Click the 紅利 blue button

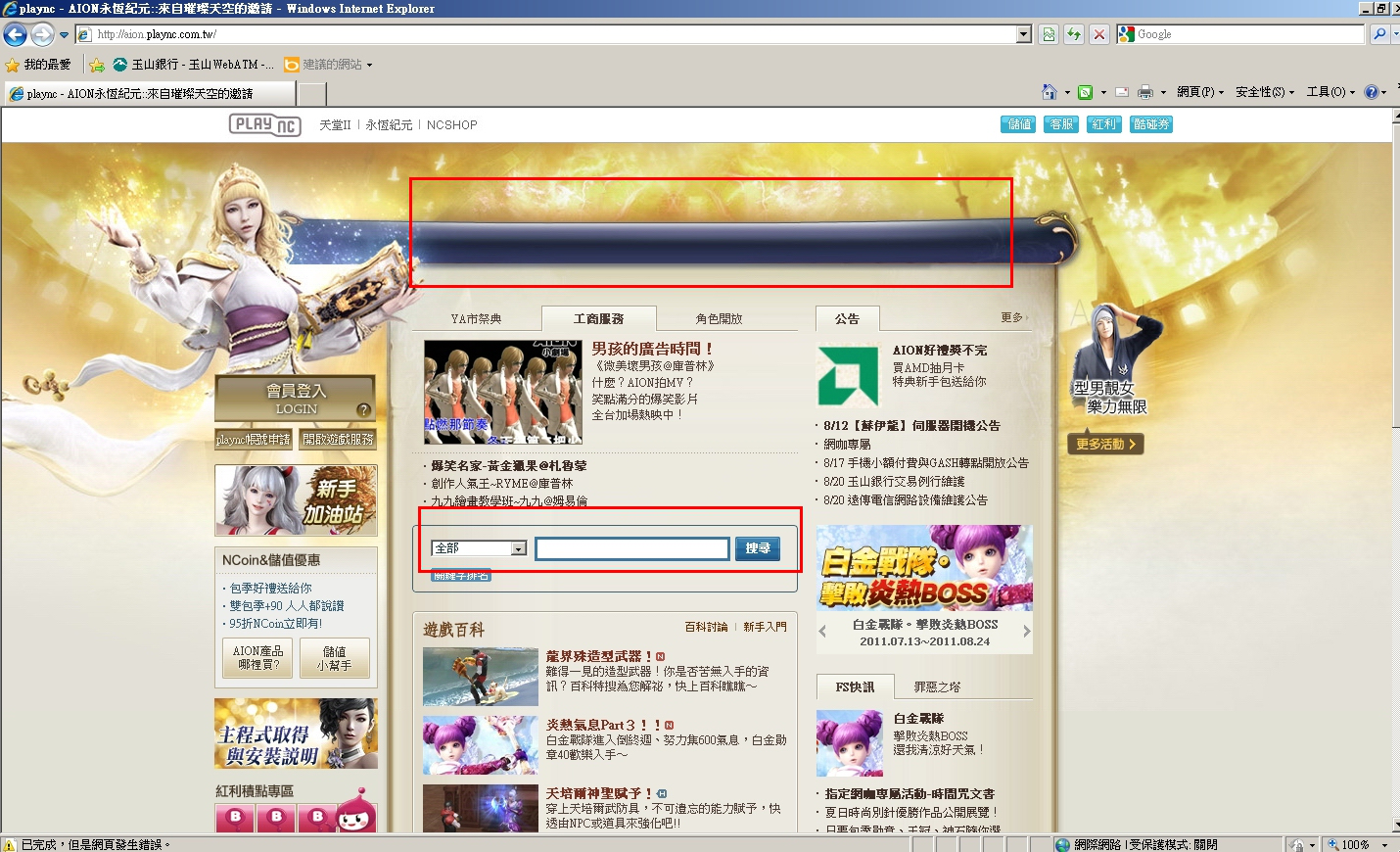click(x=1102, y=124)
